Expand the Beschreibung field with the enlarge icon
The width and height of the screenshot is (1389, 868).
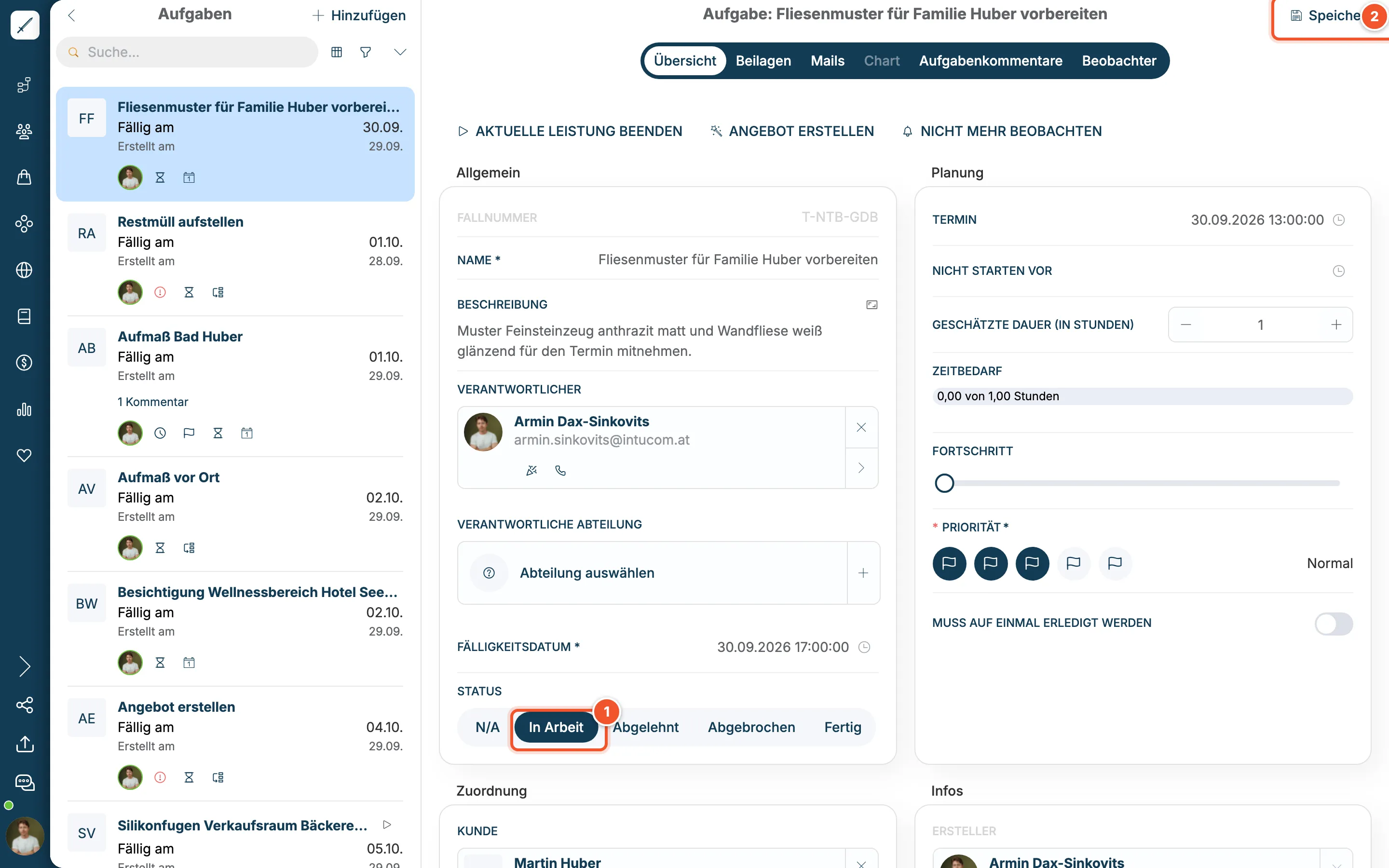(x=872, y=305)
